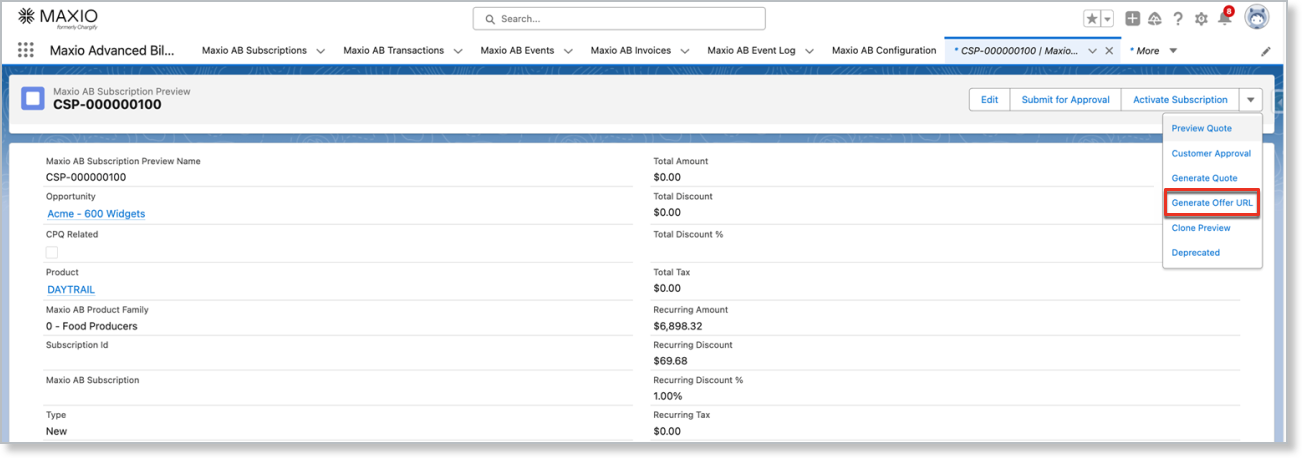Screen dimensions: 1302x458
Task: Open the Acme - 600 Widgets opportunity link
Action: pos(96,214)
